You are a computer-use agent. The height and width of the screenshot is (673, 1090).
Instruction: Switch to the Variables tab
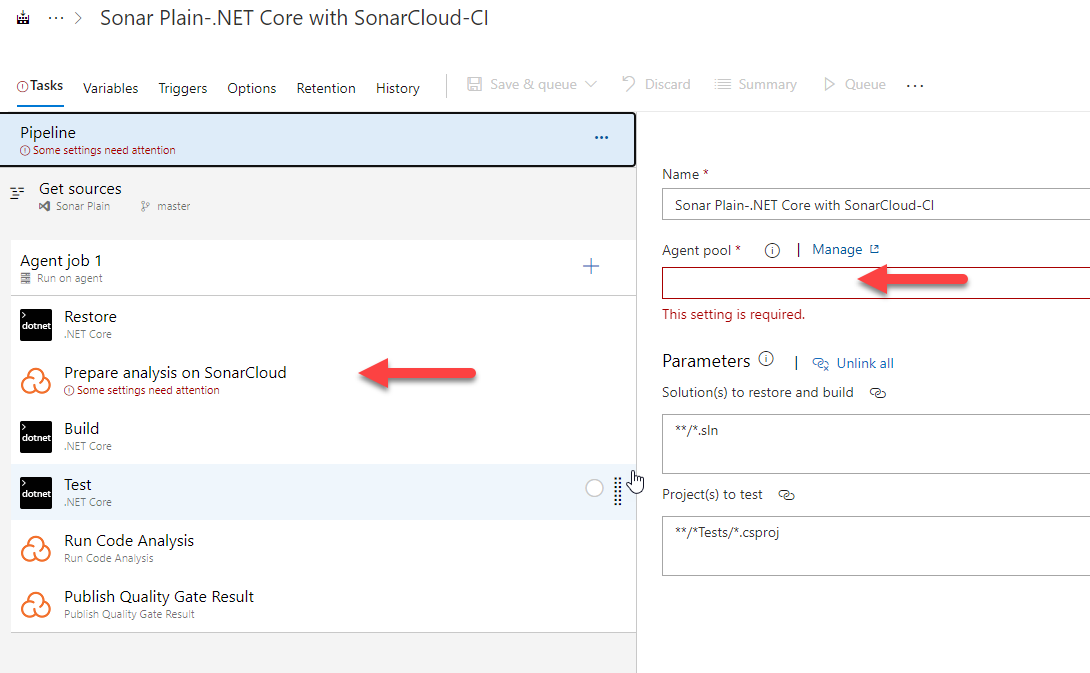(110, 88)
